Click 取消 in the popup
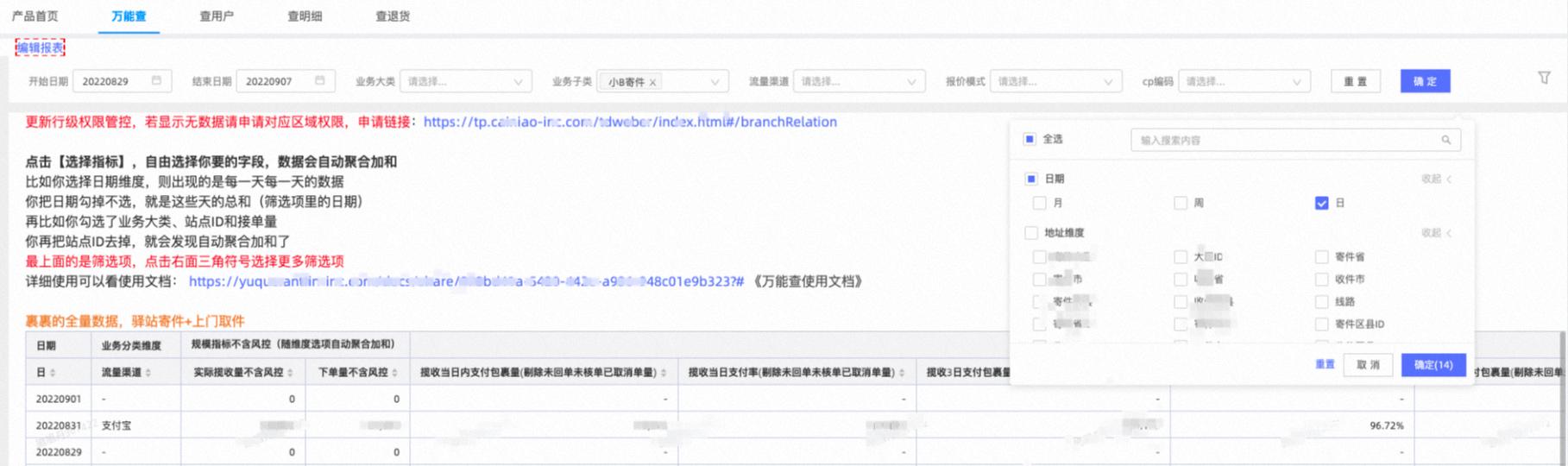 pos(1368,364)
